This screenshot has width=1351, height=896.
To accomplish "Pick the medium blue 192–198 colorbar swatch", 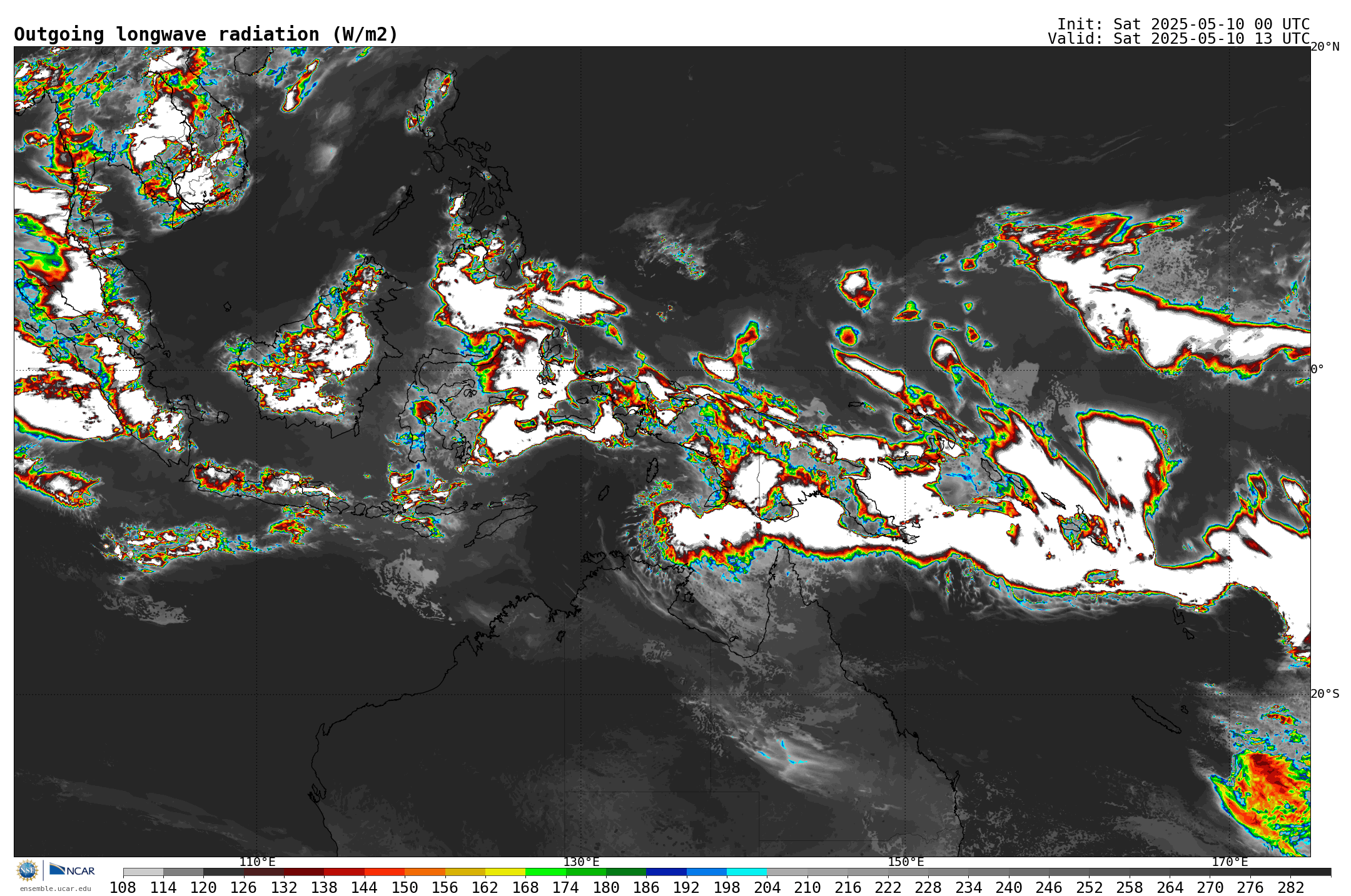I will pyautogui.click(x=707, y=872).
